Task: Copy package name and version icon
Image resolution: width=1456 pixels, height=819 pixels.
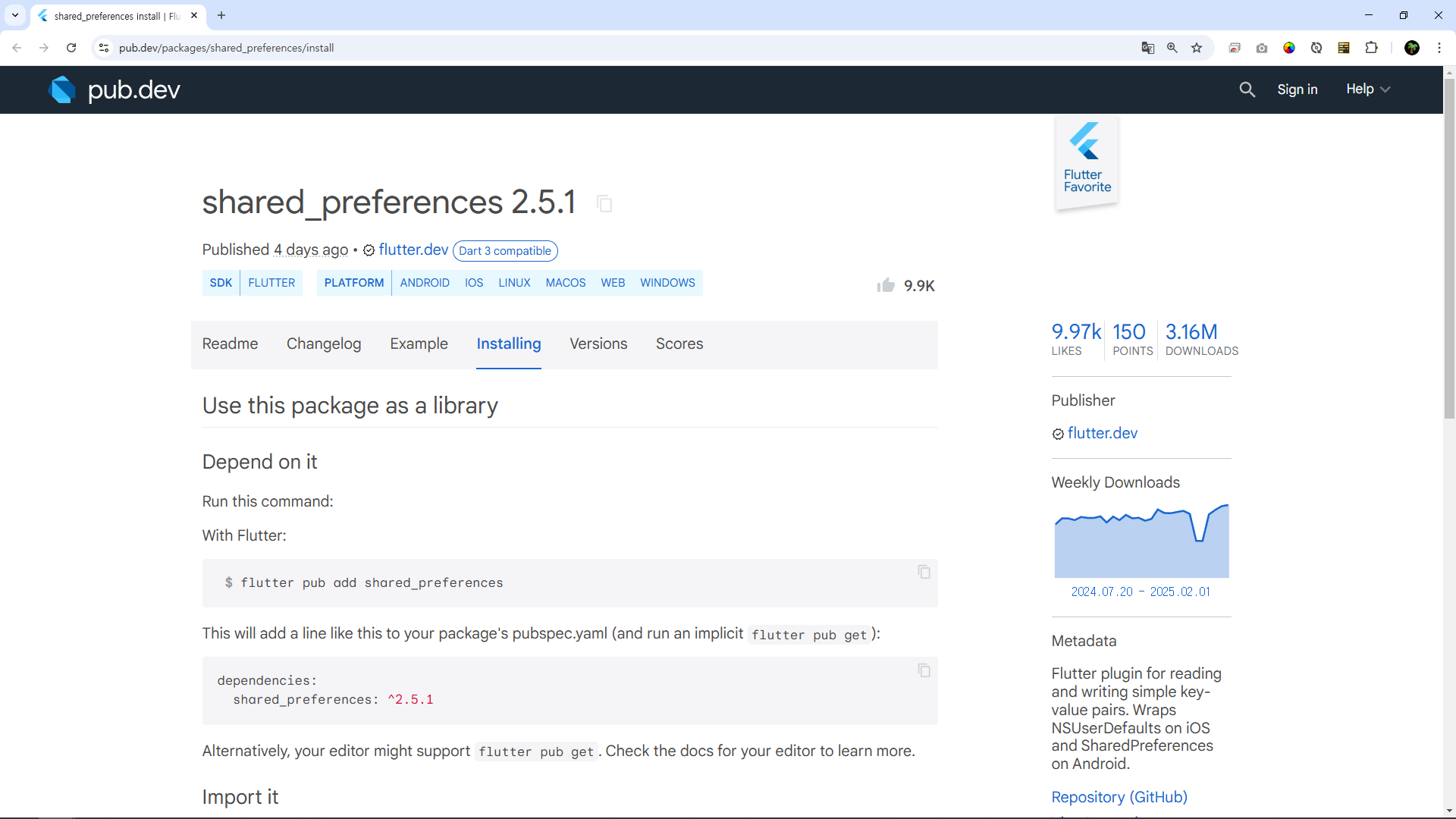Action: click(x=604, y=203)
